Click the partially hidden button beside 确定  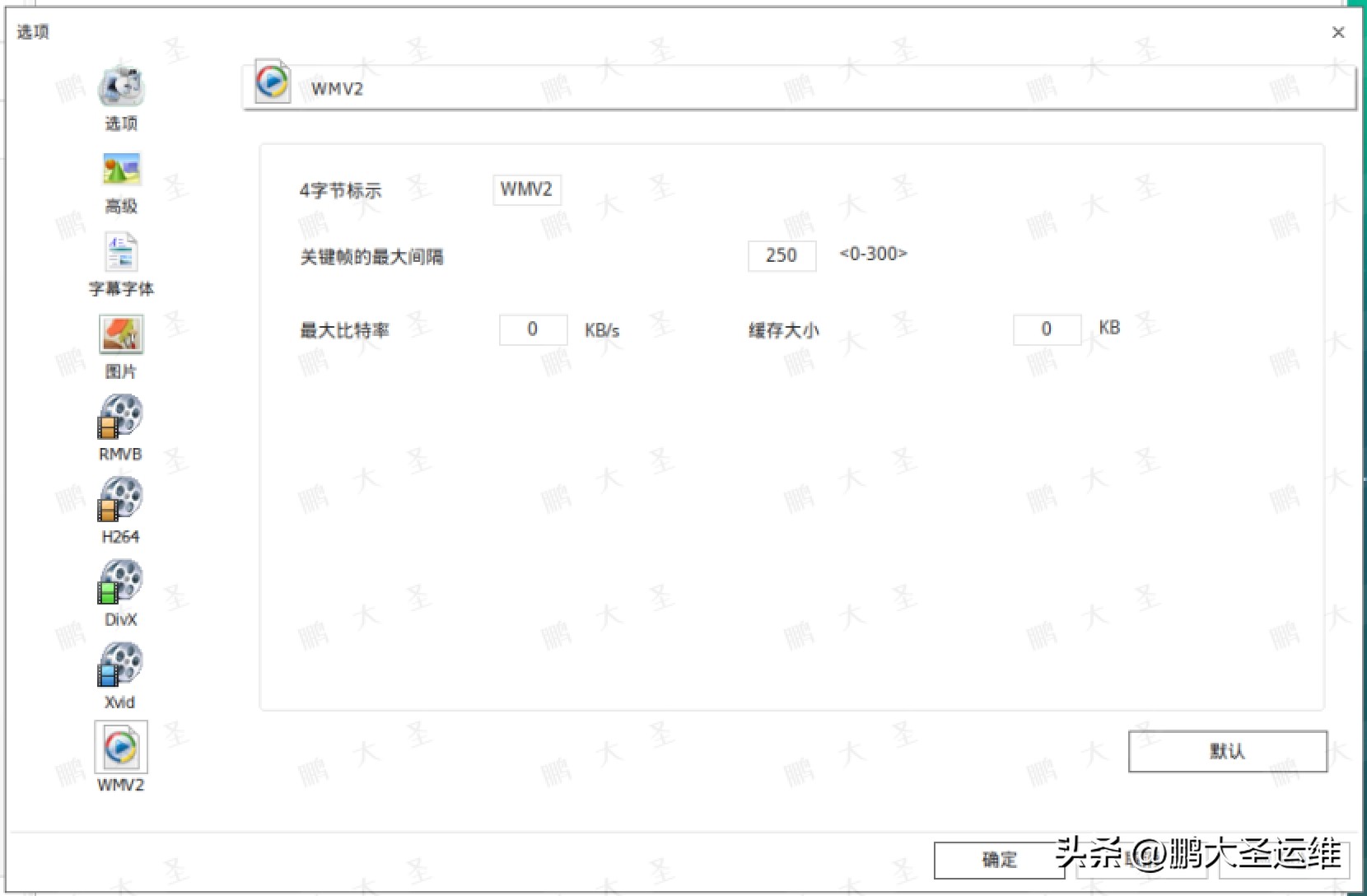pyautogui.click(x=1145, y=859)
